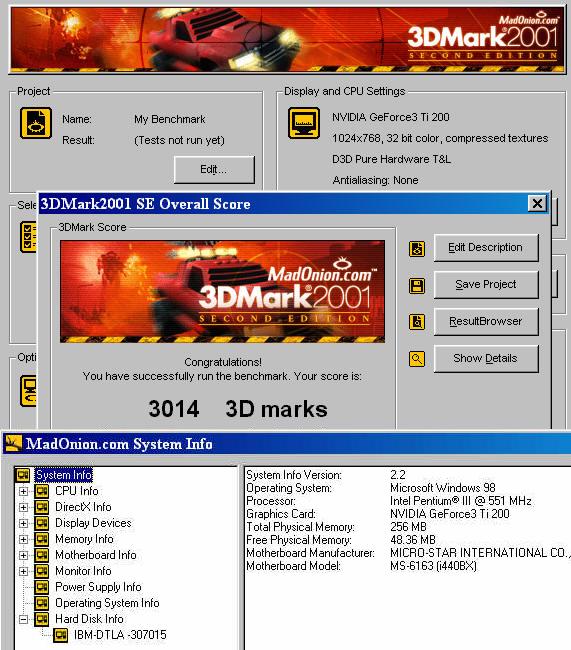Screen dimensions: 571x650
Task: Click the DirectX Info tree icon
Action: point(41,507)
